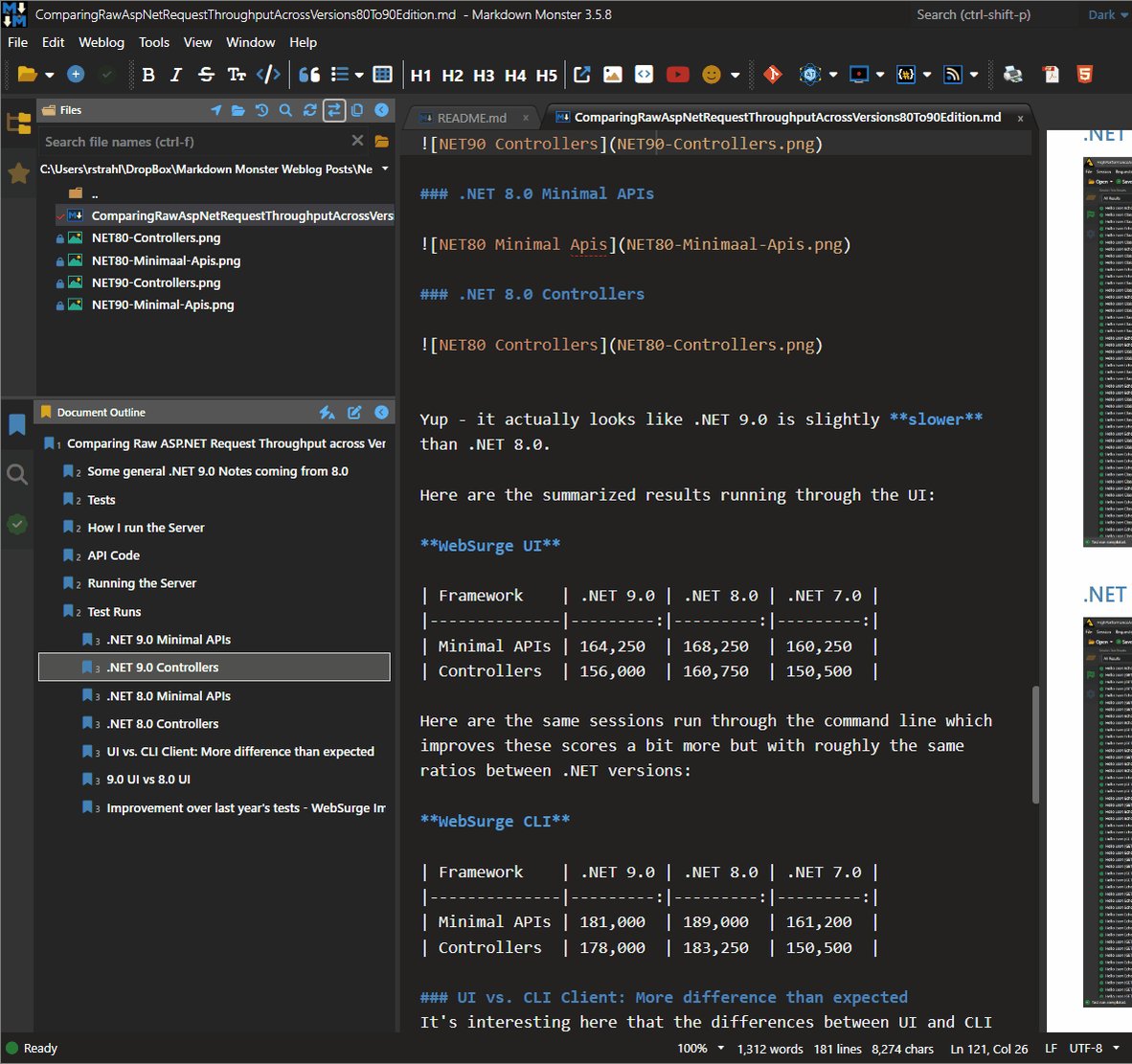The height and width of the screenshot is (1064, 1132).
Task: Print the document with the printer icon
Action: tap(1013, 75)
